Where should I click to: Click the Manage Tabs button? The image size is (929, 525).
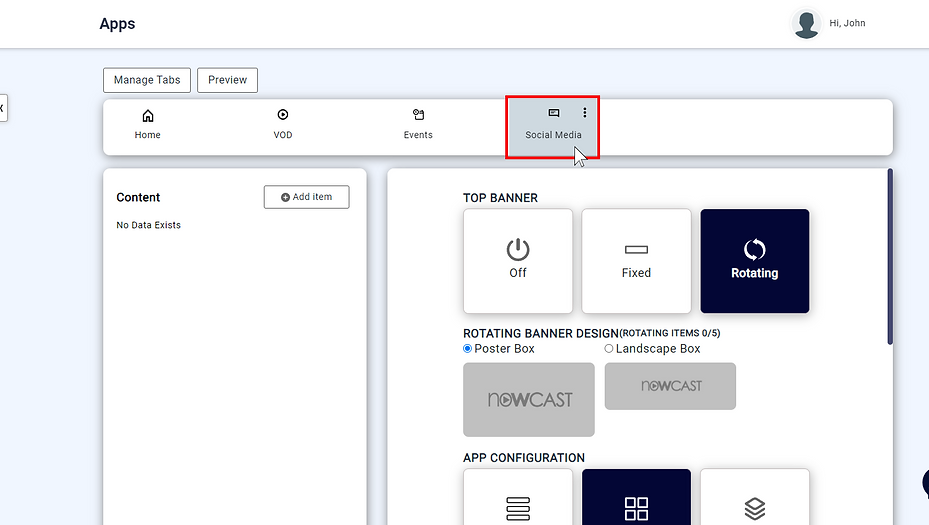coord(147,80)
